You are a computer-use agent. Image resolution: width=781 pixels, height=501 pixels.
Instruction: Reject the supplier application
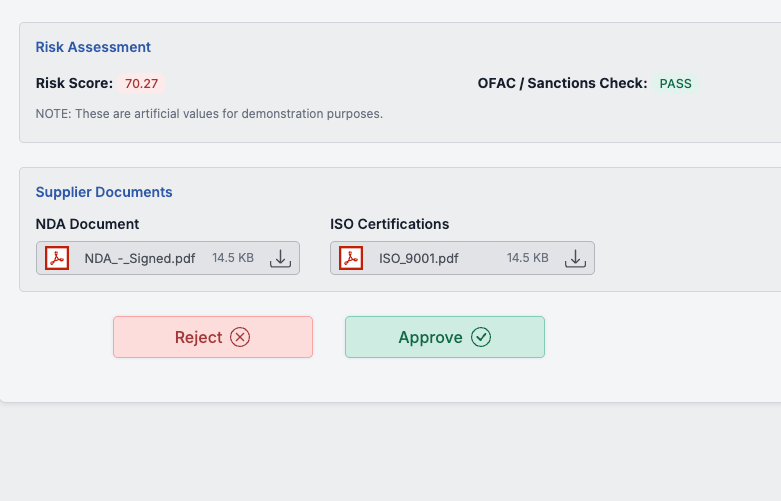click(x=213, y=337)
